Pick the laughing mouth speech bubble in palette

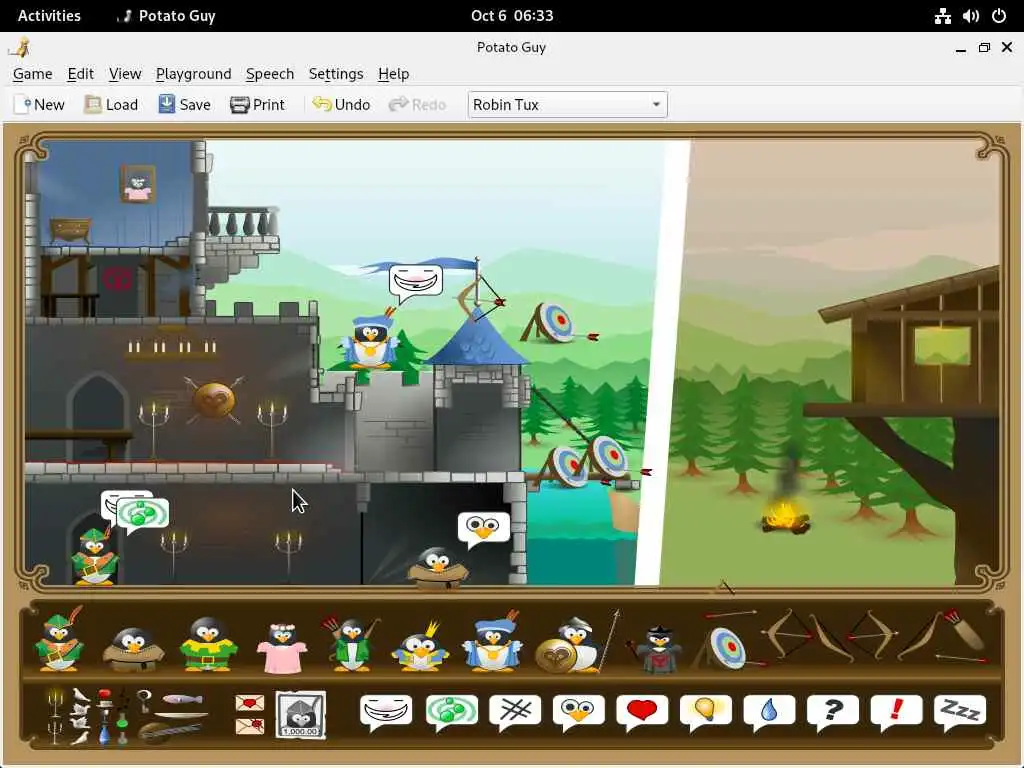coord(386,712)
